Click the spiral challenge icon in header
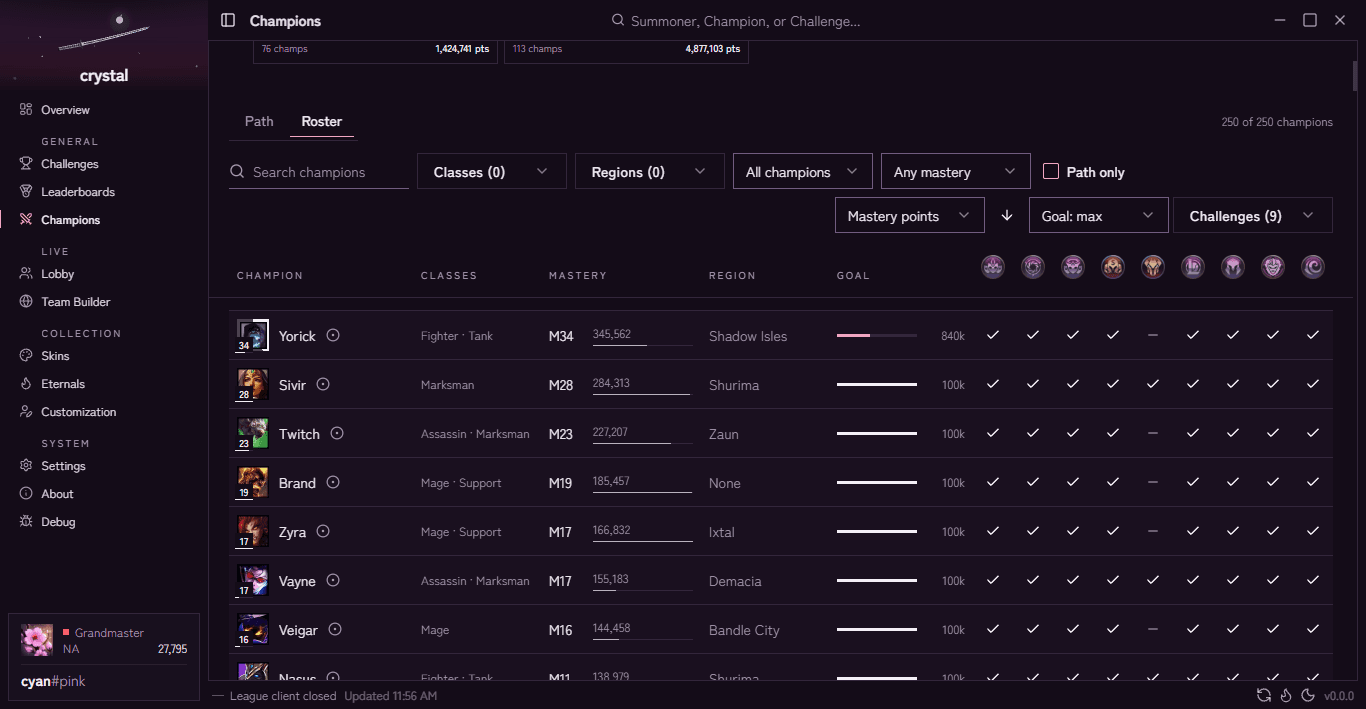1366x709 pixels. tap(1313, 267)
